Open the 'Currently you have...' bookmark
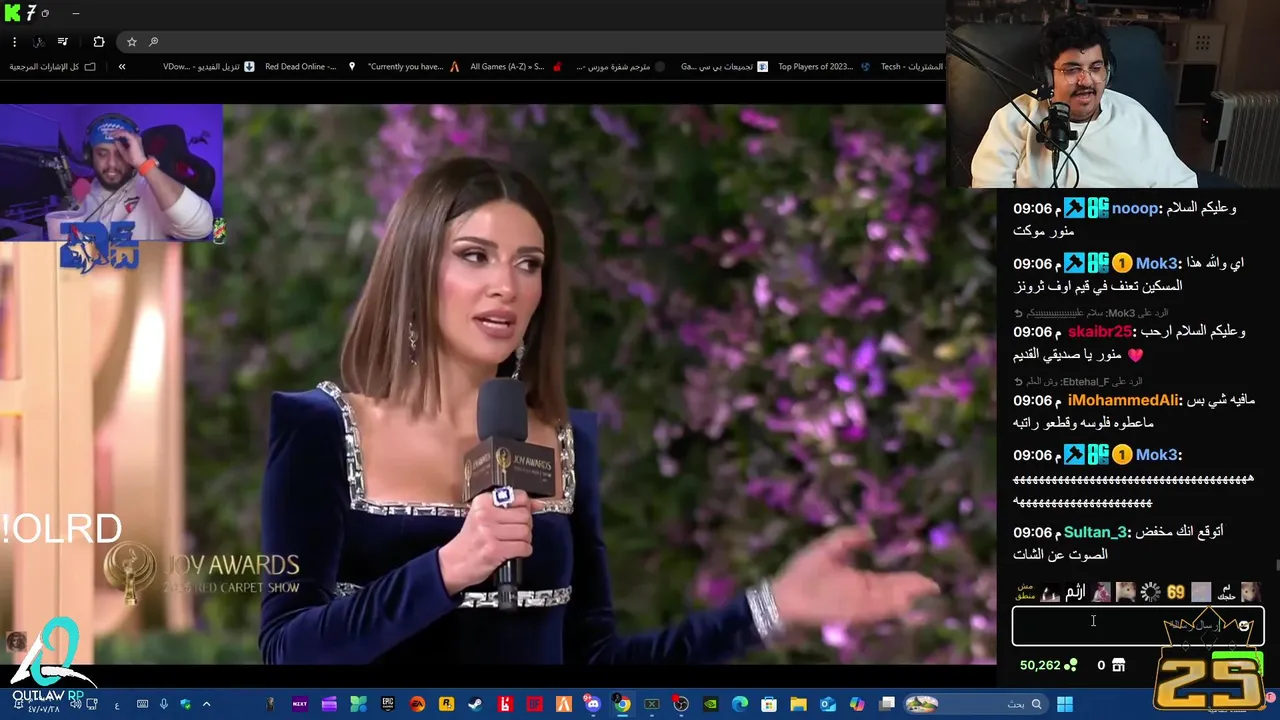This screenshot has width=1280, height=720. [413, 67]
